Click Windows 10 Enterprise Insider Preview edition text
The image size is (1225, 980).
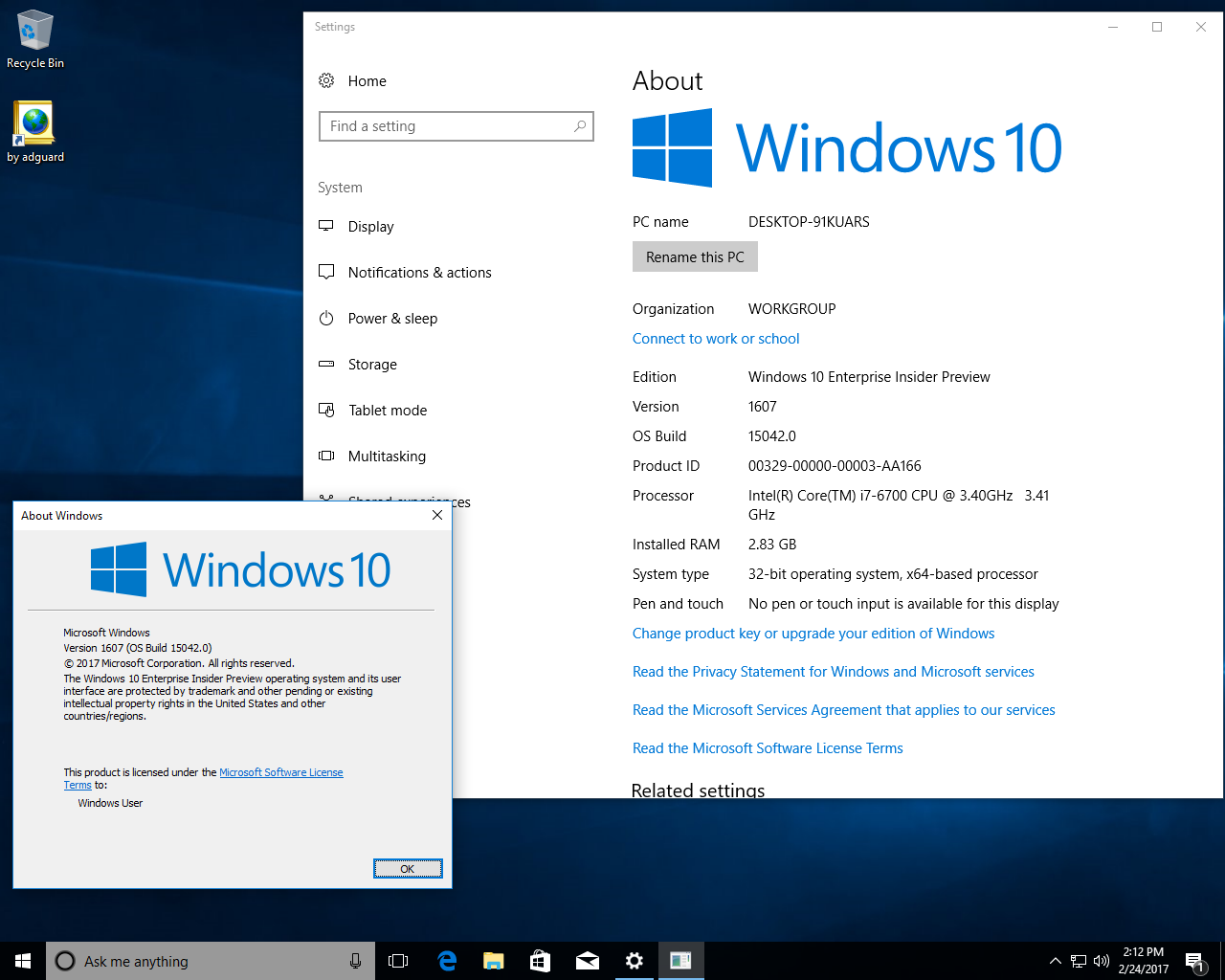[869, 376]
